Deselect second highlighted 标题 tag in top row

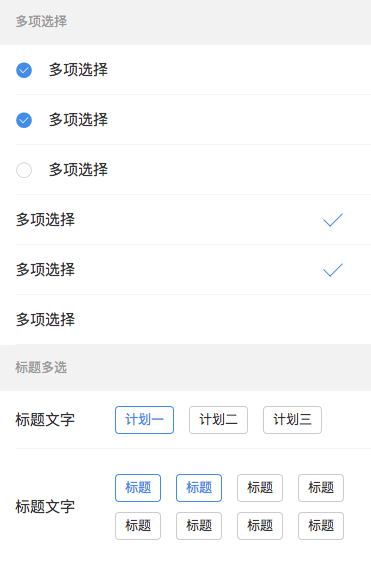click(x=199, y=488)
